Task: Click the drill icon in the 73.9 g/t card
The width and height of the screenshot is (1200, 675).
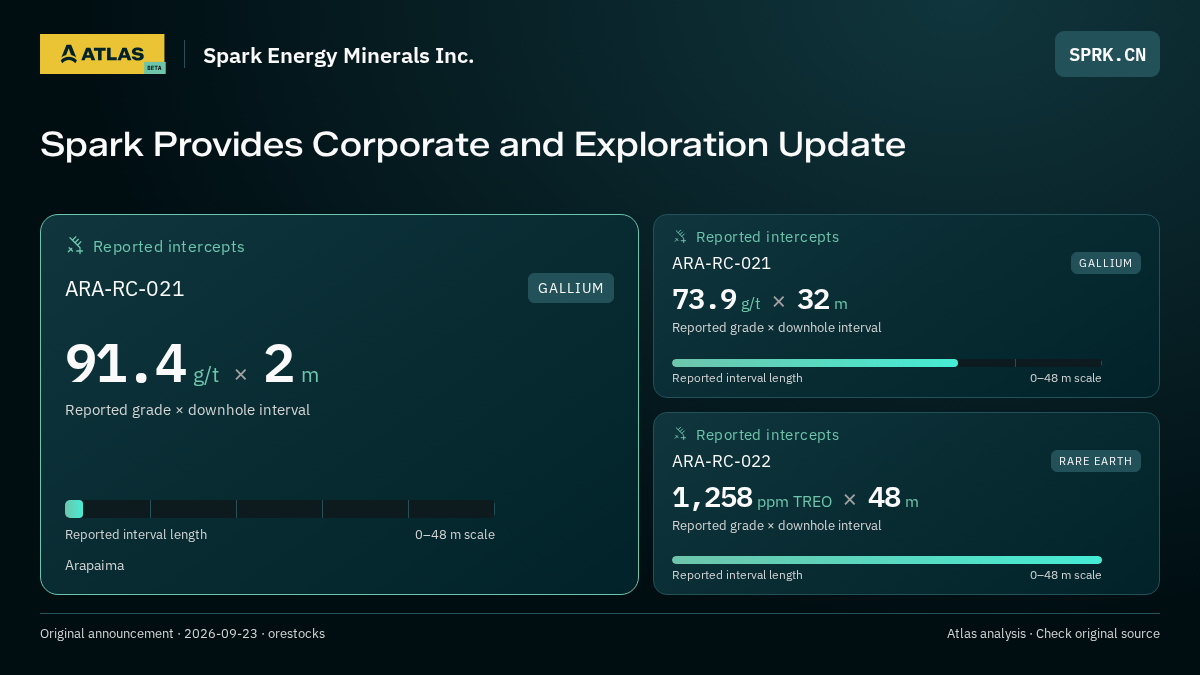Action: 680,237
